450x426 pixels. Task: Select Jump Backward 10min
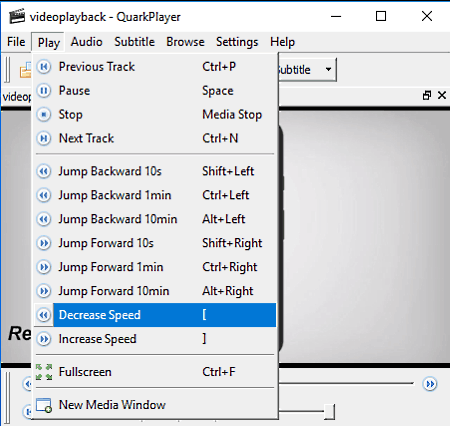point(155,219)
